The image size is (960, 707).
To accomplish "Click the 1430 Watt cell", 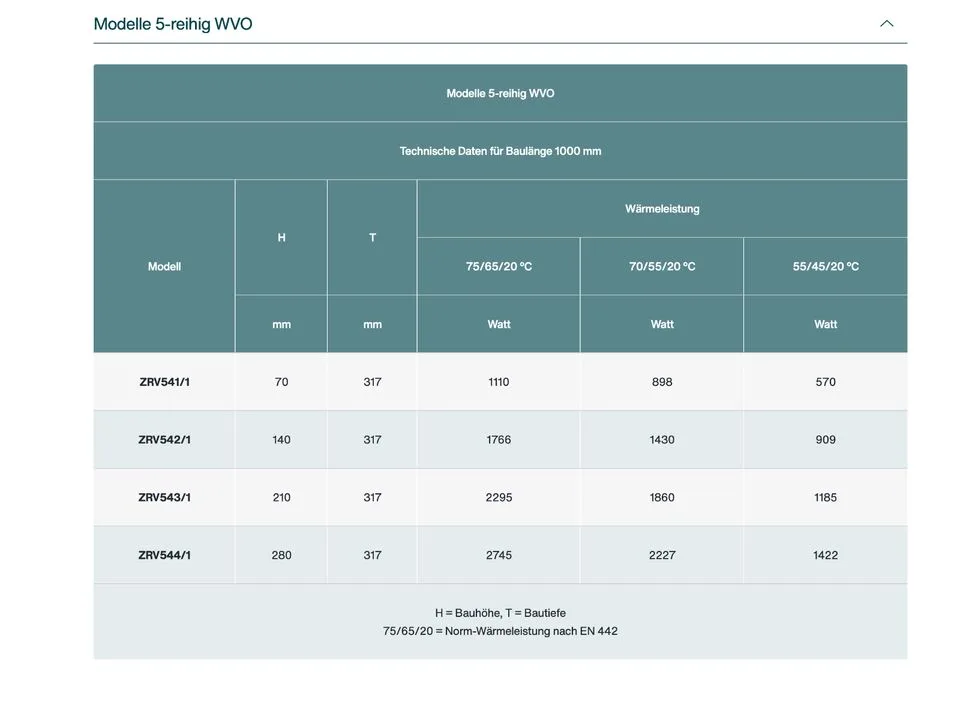I will [x=662, y=440].
